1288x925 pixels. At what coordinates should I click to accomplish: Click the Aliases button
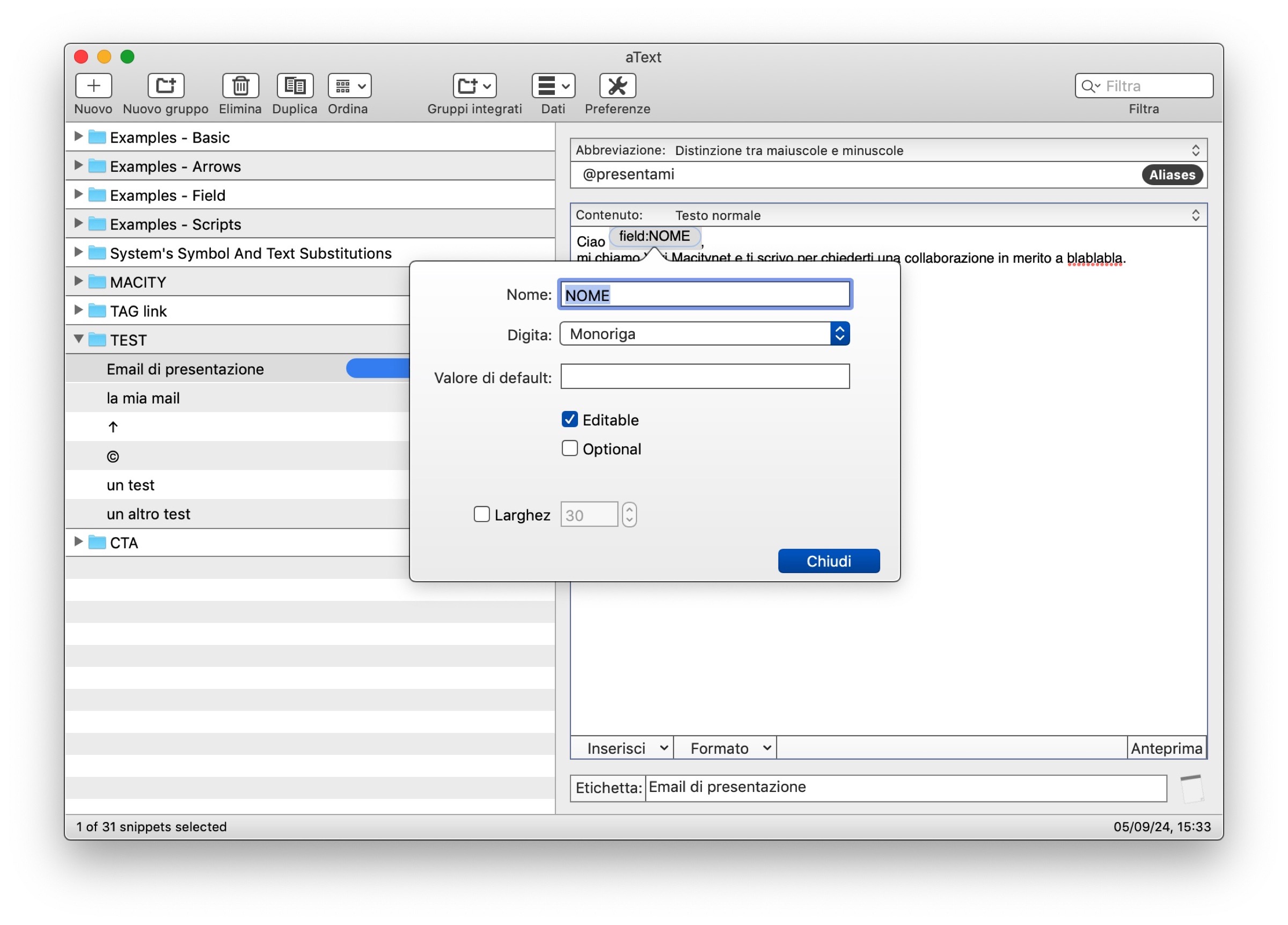1172,175
